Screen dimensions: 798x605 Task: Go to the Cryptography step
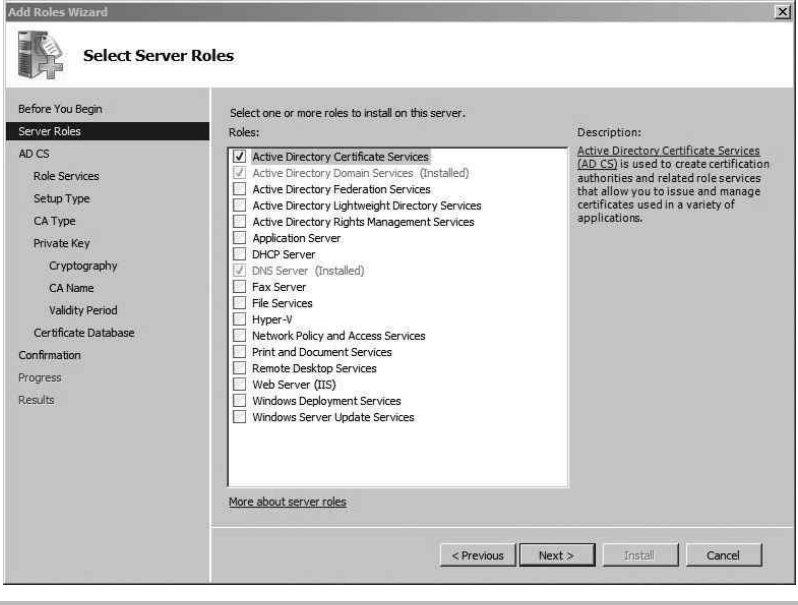click(83, 266)
